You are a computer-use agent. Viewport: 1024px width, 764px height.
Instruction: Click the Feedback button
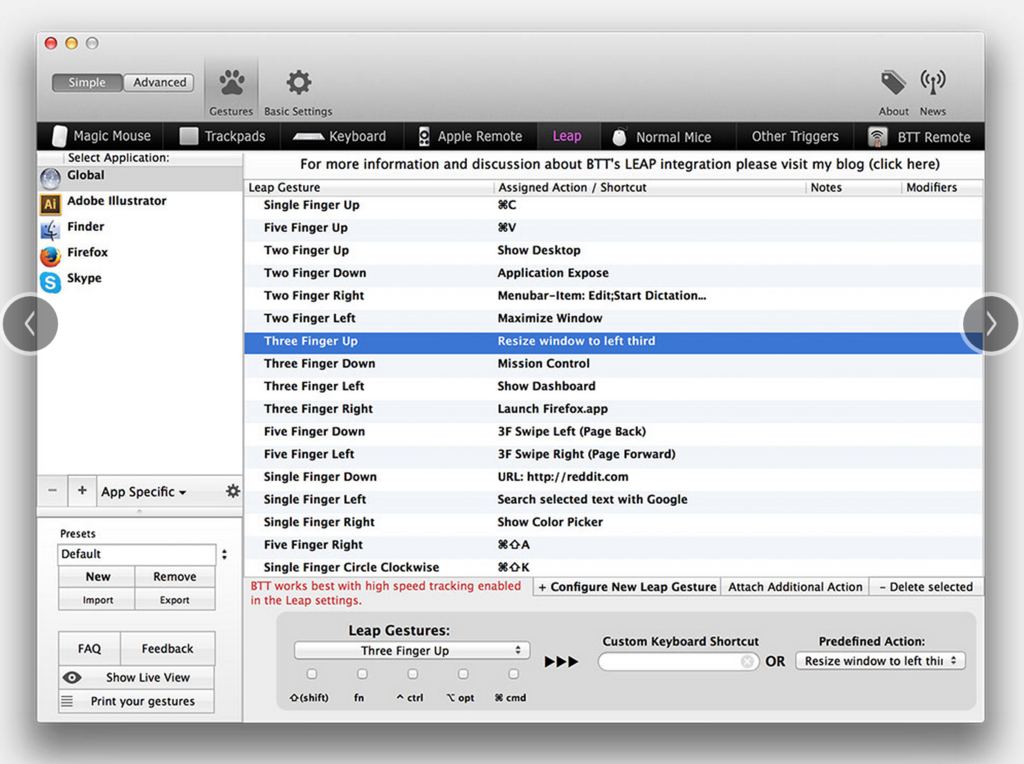coord(167,648)
